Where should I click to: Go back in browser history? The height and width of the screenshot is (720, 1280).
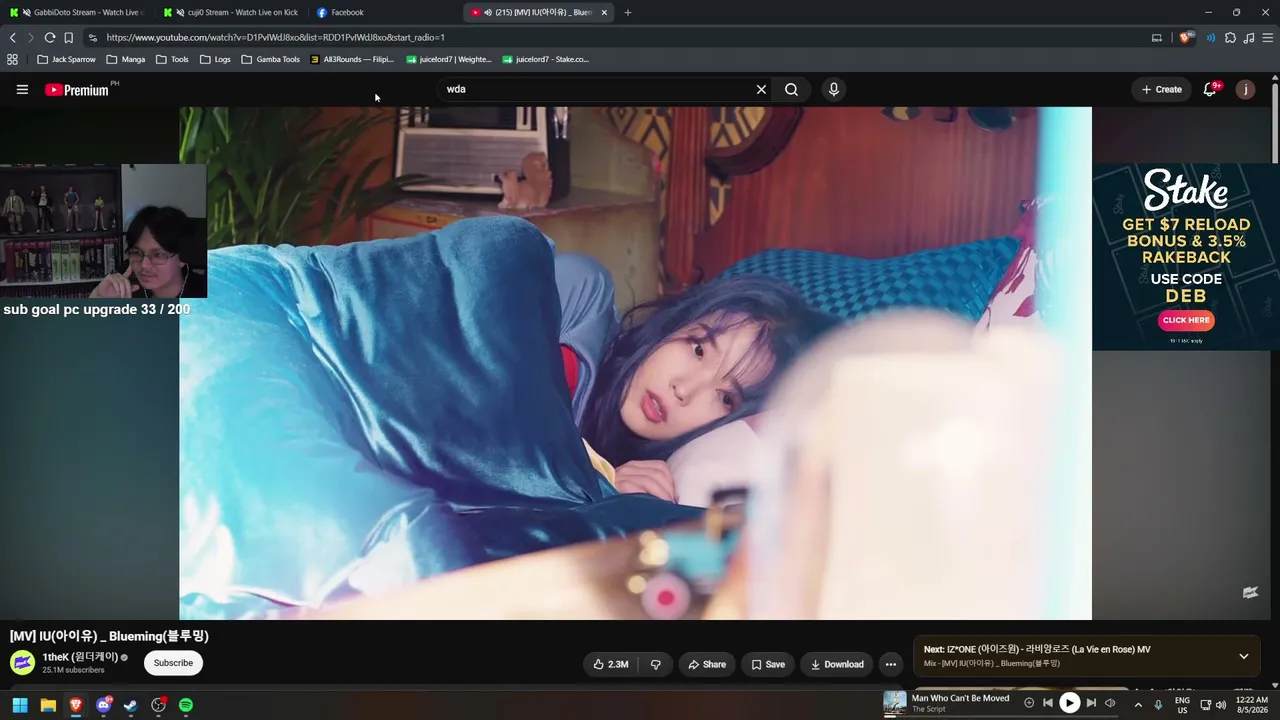point(13,37)
